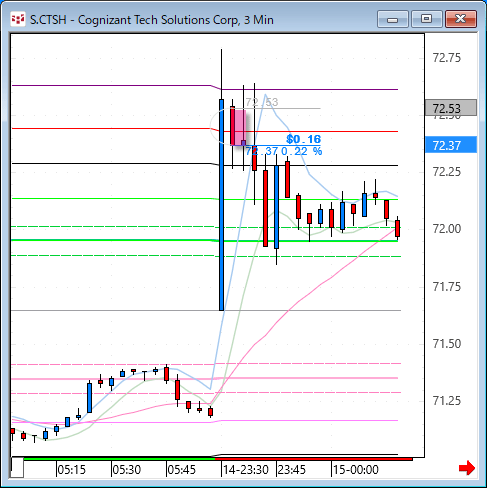The image size is (487, 488).
Task: Click the chart title S.CTSH Cognizant Tech Solutions
Action: (x=152, y=20)
